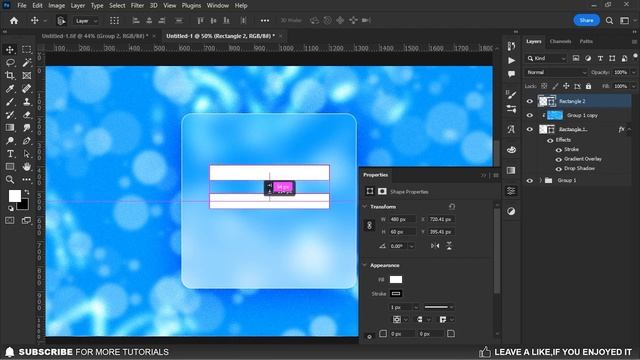The width and height of the screenshot is (640, 360).
Task: Switch to the Paths tab
Action: [x=586, y=41]
